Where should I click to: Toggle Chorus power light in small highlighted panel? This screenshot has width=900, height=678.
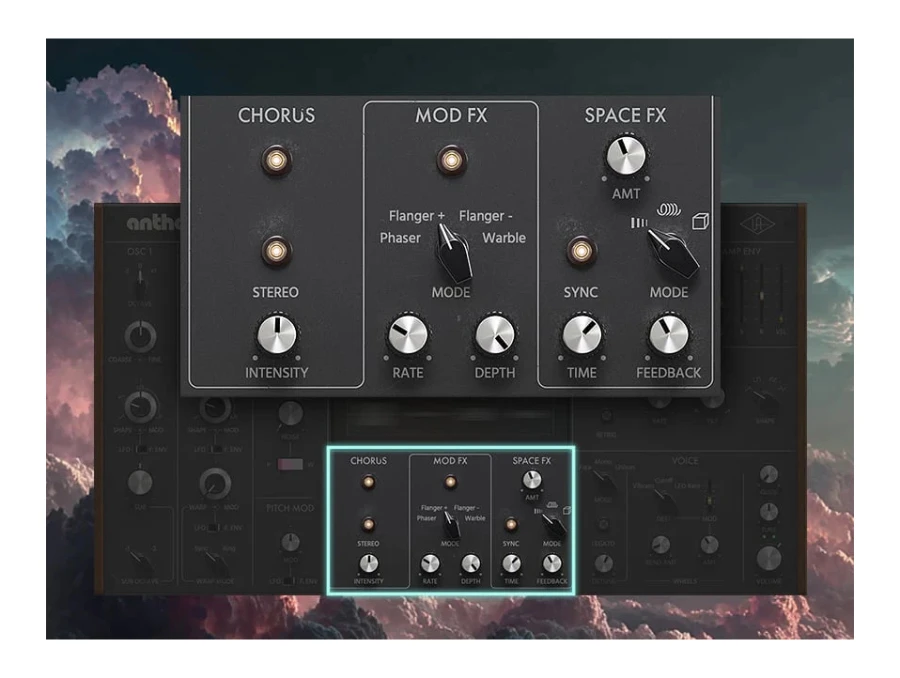tap(368, 482)
